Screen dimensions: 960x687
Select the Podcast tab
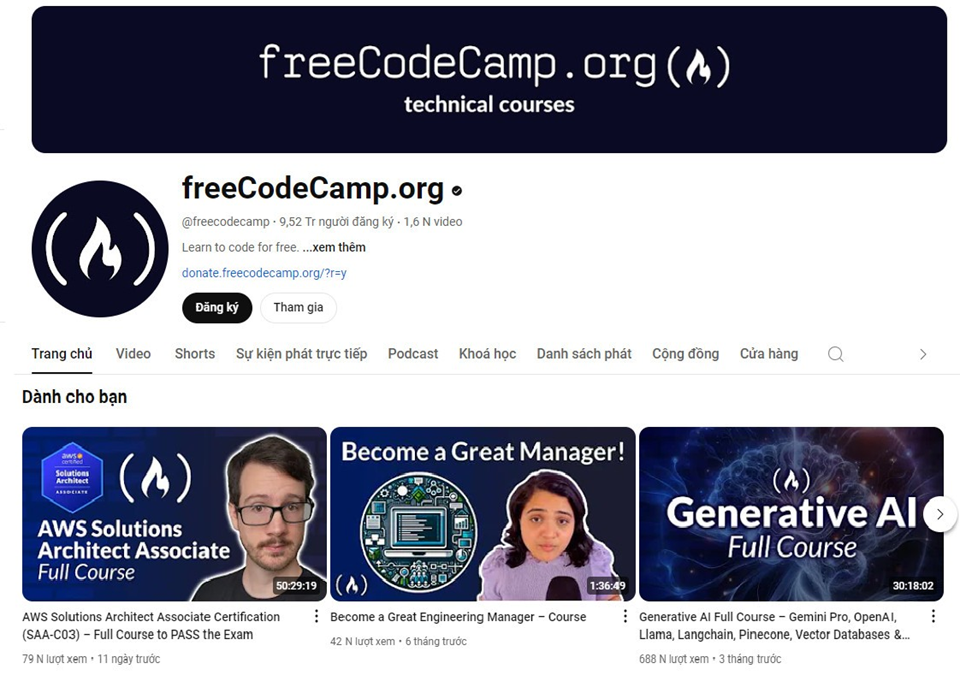(413, 354)
